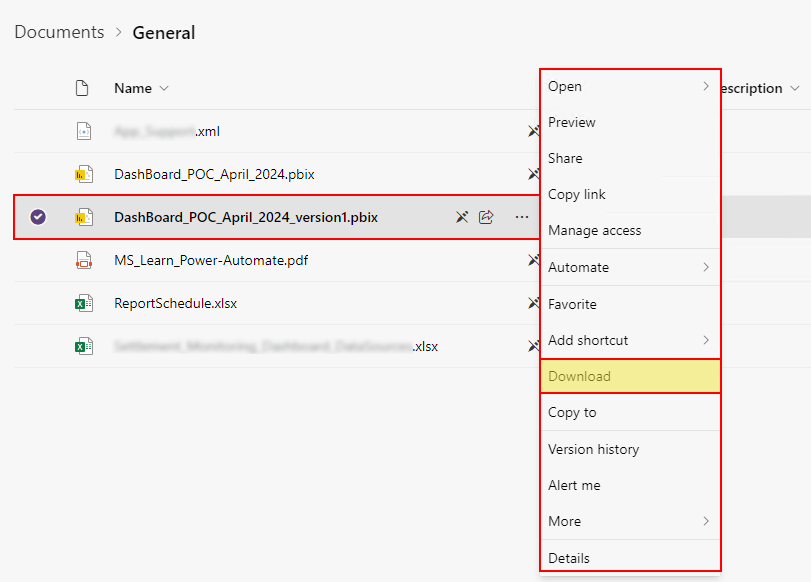811x582 pixels.
Task: Expand the More submenu
Action: (x=706, y=521)
